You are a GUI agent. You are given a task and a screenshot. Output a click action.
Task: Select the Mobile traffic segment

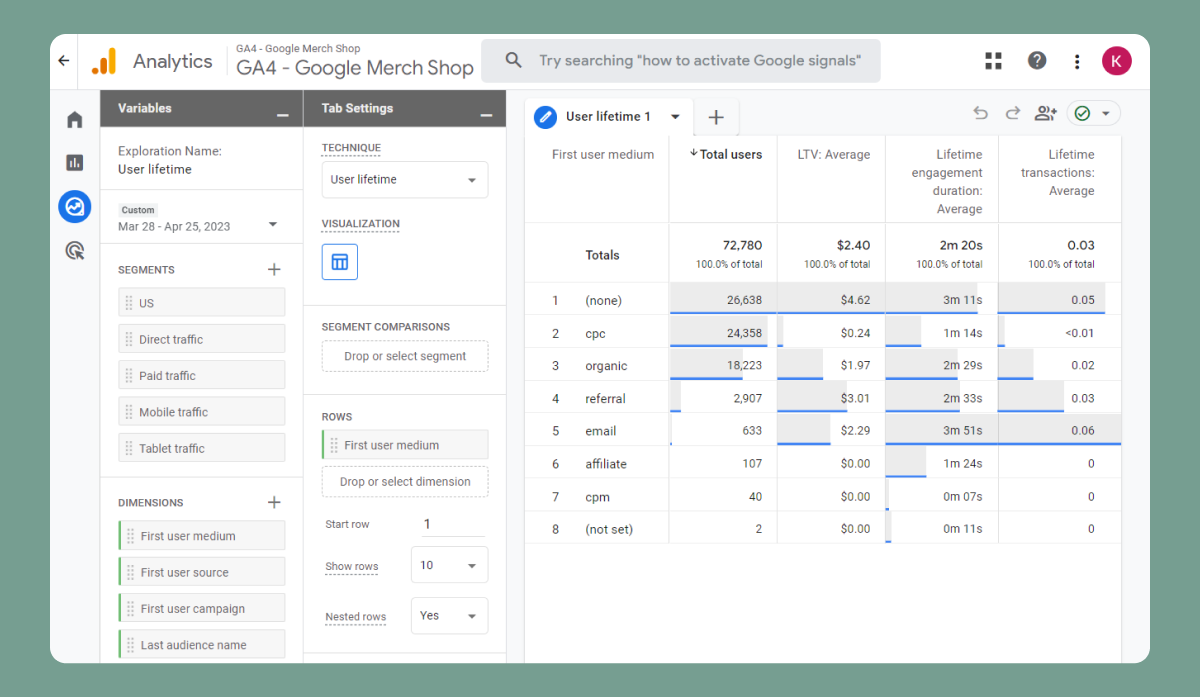click(x=202, y=412)
